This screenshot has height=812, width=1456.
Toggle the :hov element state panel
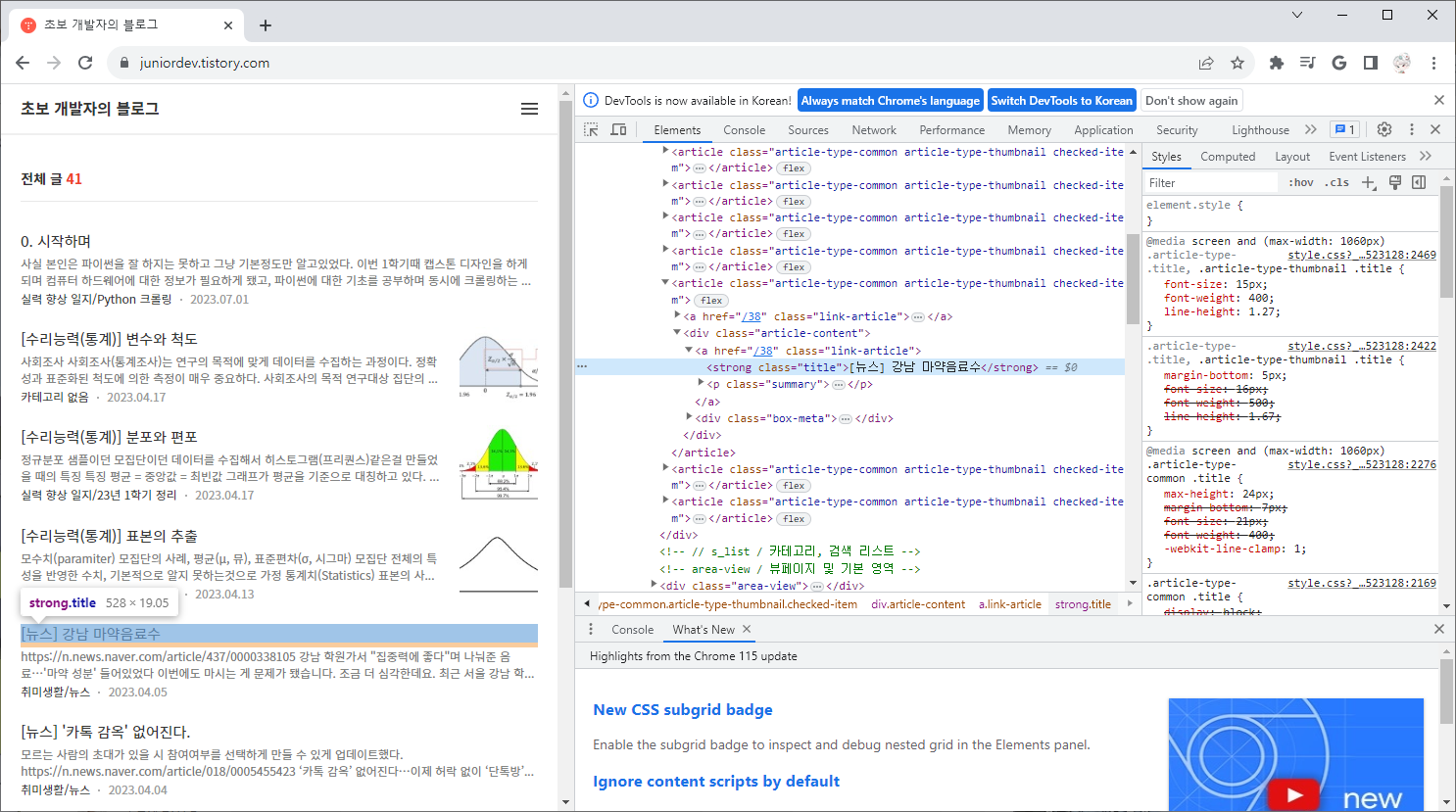[x=1301, y=182]
